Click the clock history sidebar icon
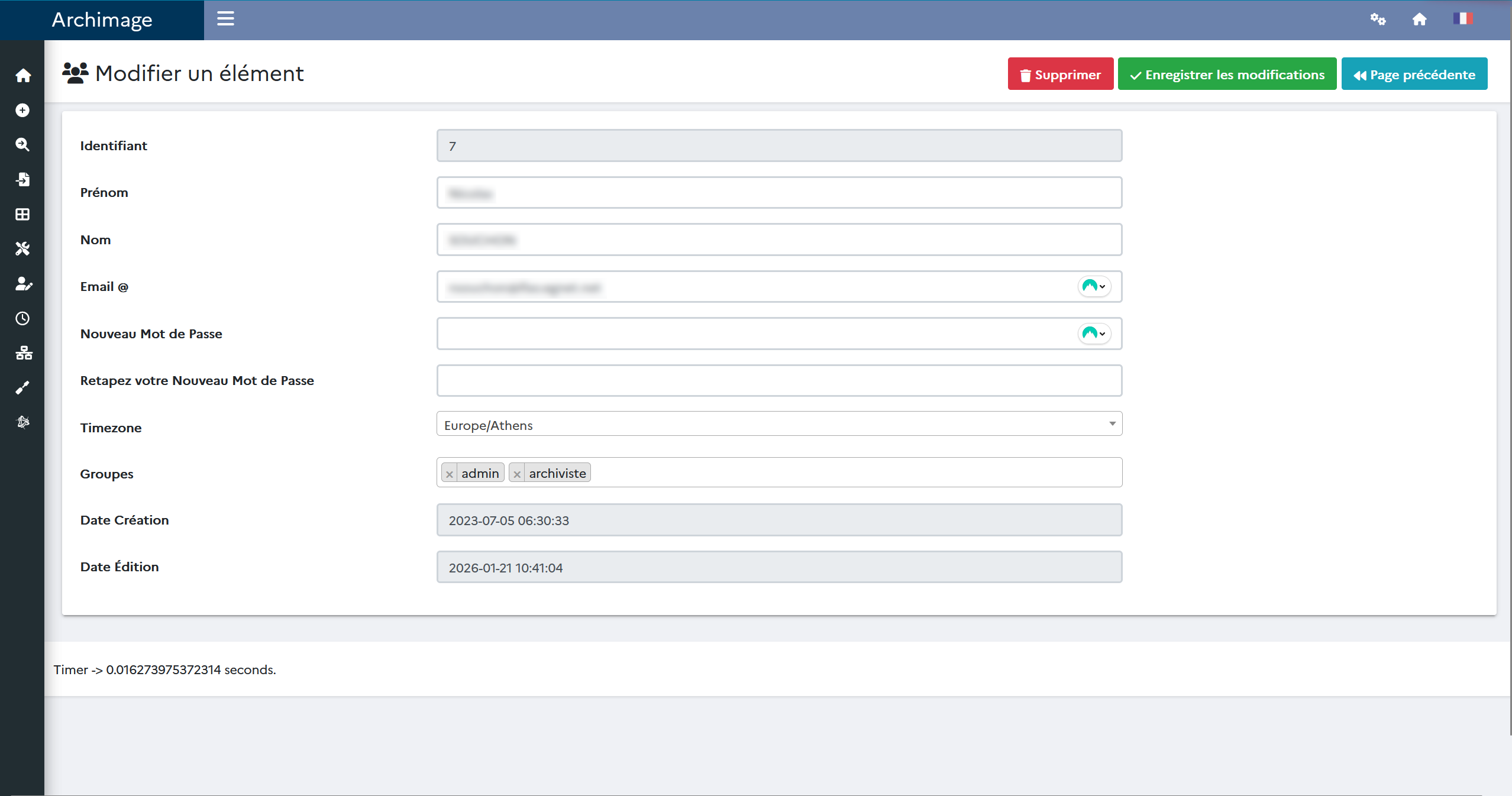The image size is (1512, 796). point(22,318)
